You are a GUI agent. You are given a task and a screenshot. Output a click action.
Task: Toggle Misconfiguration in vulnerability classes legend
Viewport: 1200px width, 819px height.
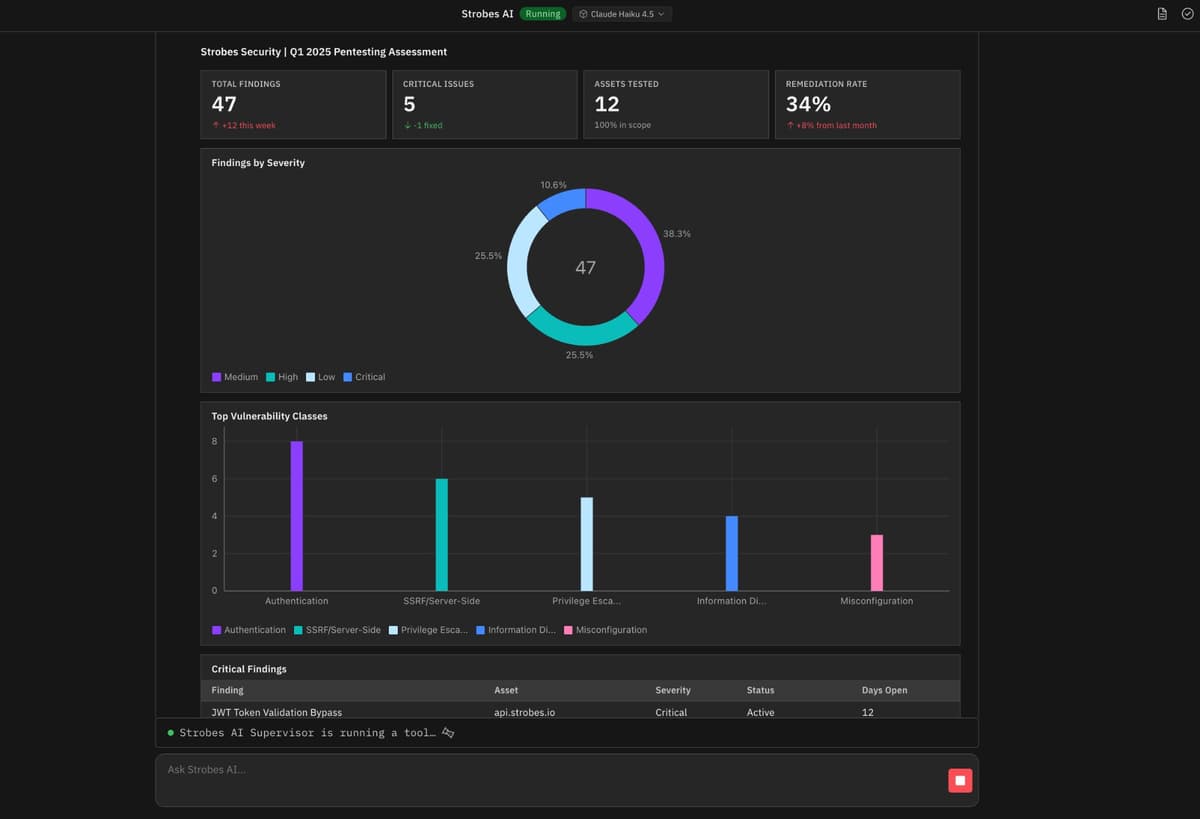tap(605, 630)
